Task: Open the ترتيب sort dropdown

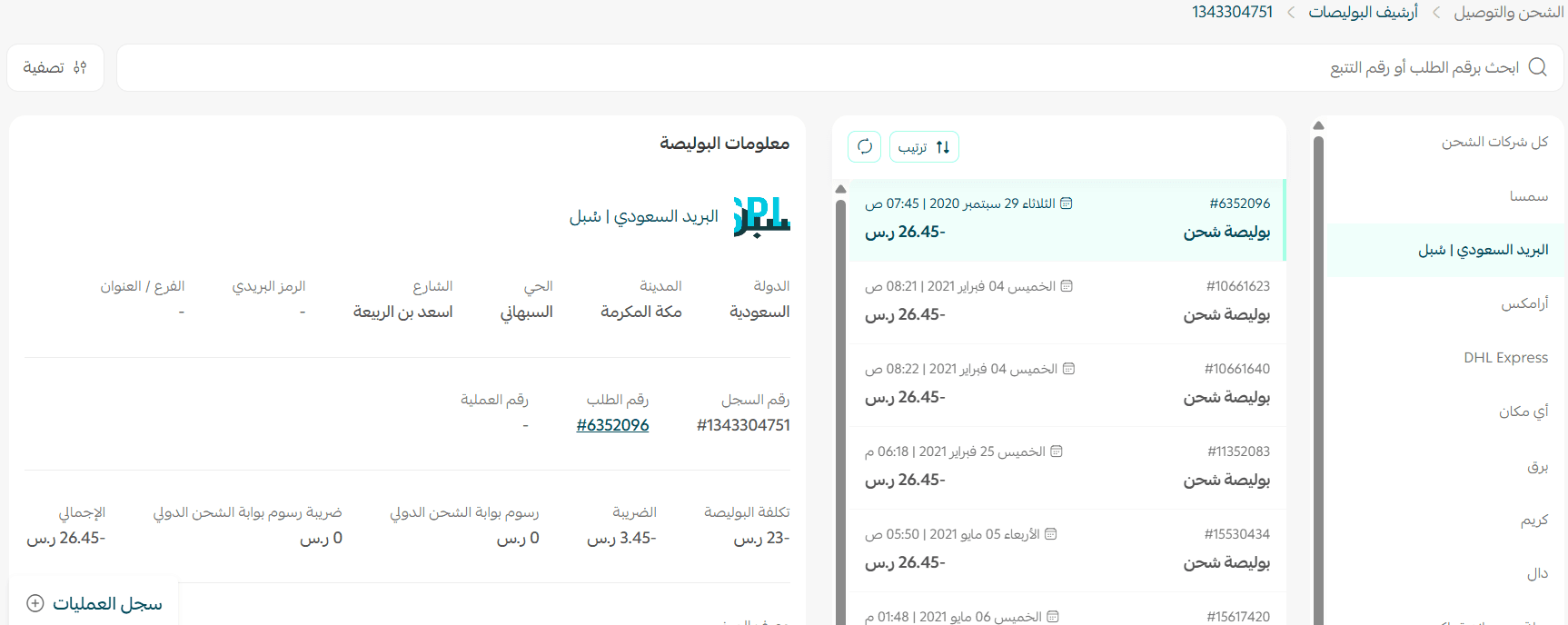Action: click(924, 147)
